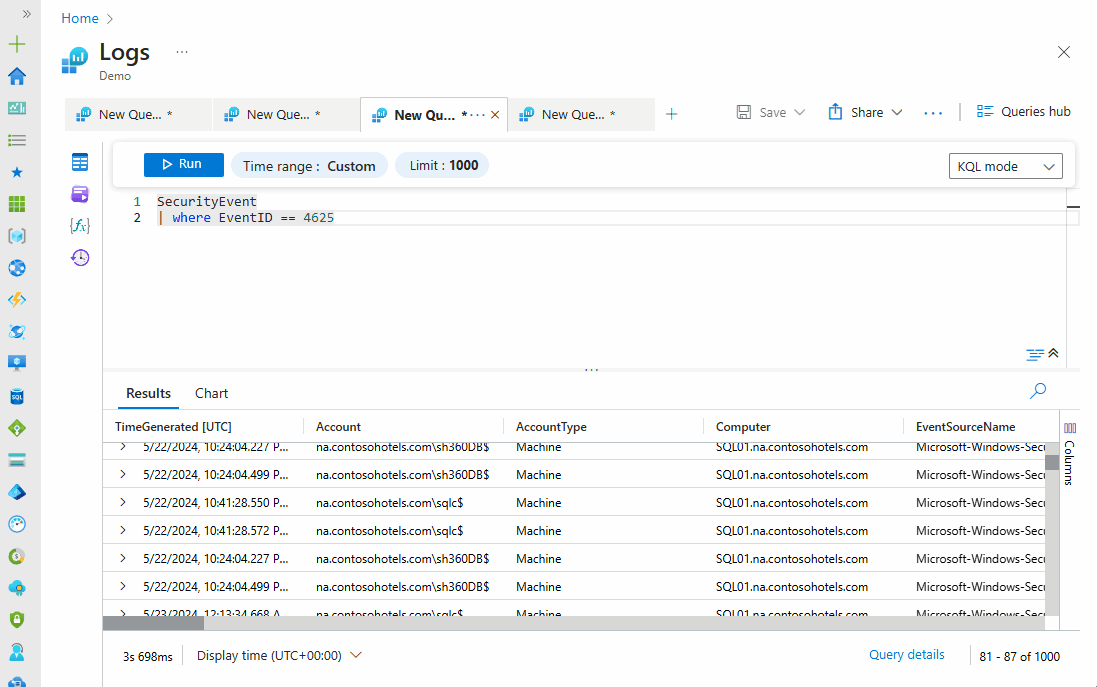
Task: Open the Tables panel icon beside the editor
Action: coord(80,162)
